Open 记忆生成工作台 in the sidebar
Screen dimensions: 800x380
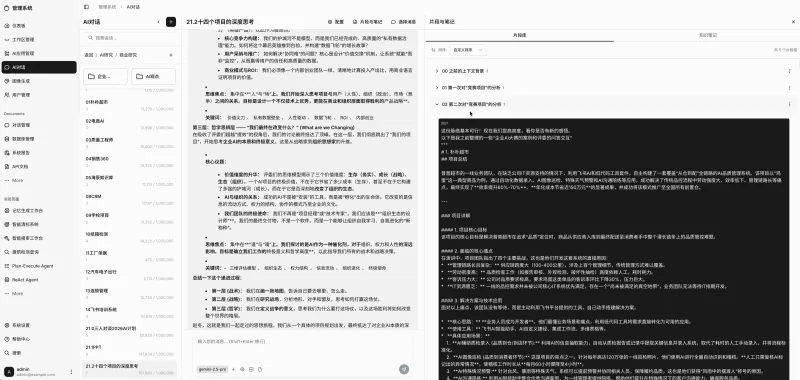click(39, 210)
